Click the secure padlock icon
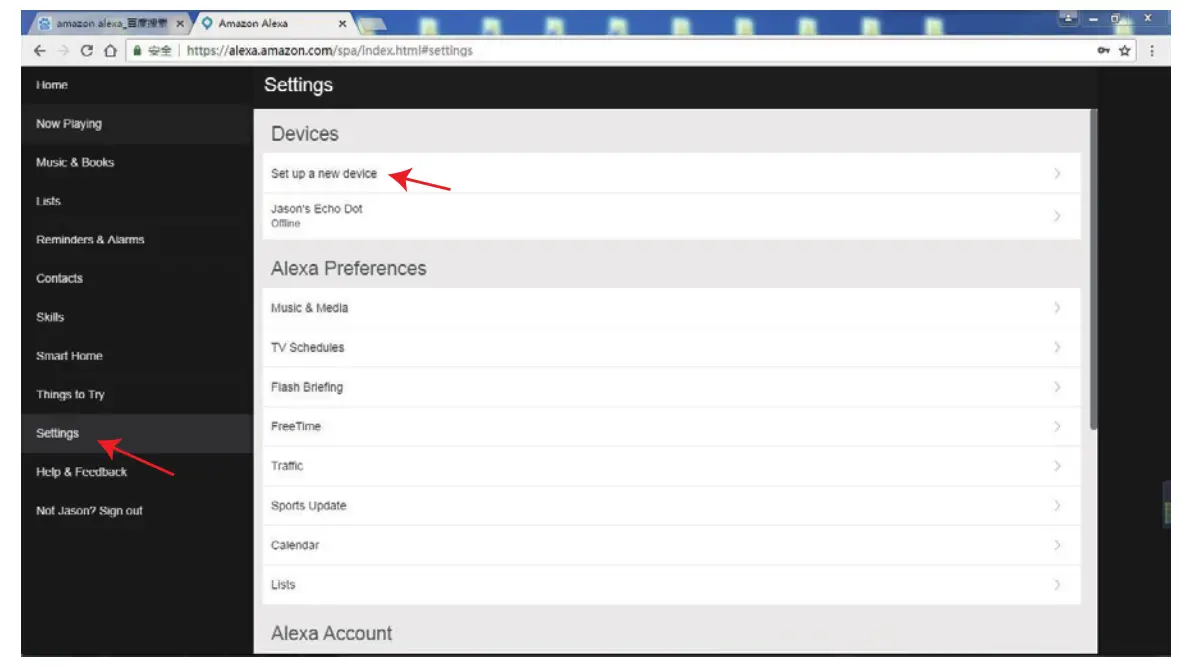This screenshot has height=666, width=1181. click(x=137, y=50)
